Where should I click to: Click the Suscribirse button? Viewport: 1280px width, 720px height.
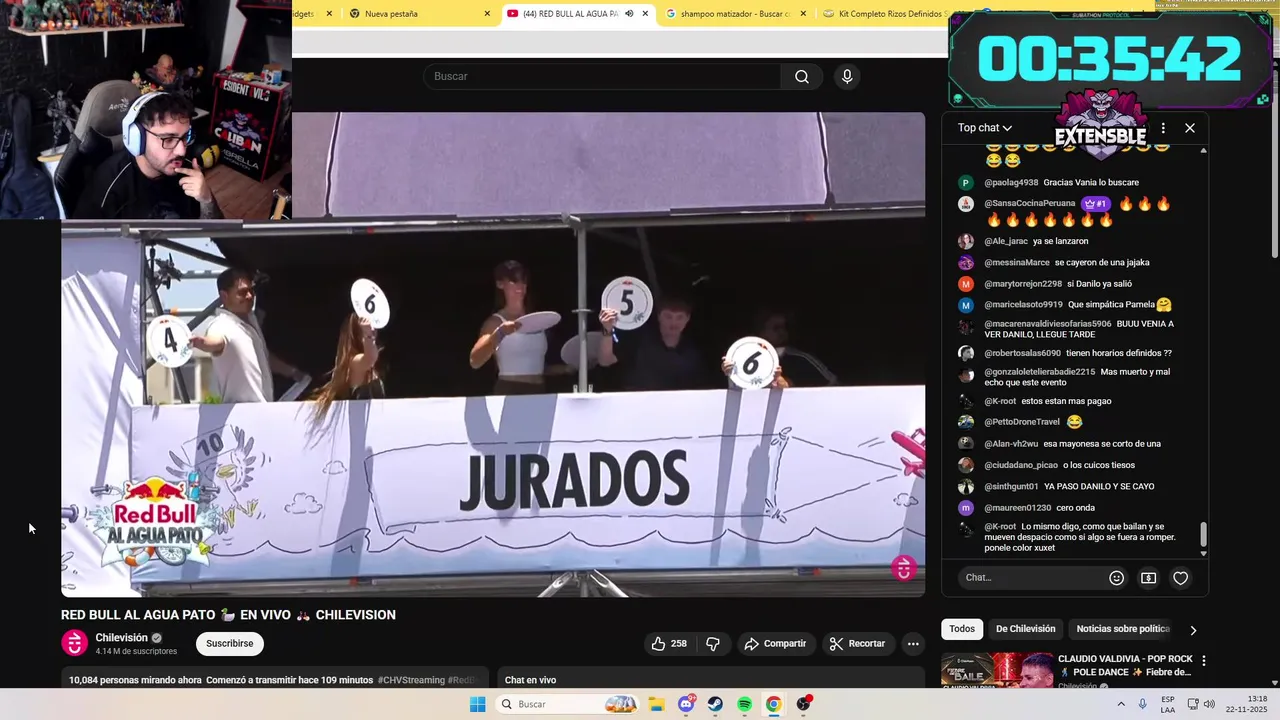point(230,643)
